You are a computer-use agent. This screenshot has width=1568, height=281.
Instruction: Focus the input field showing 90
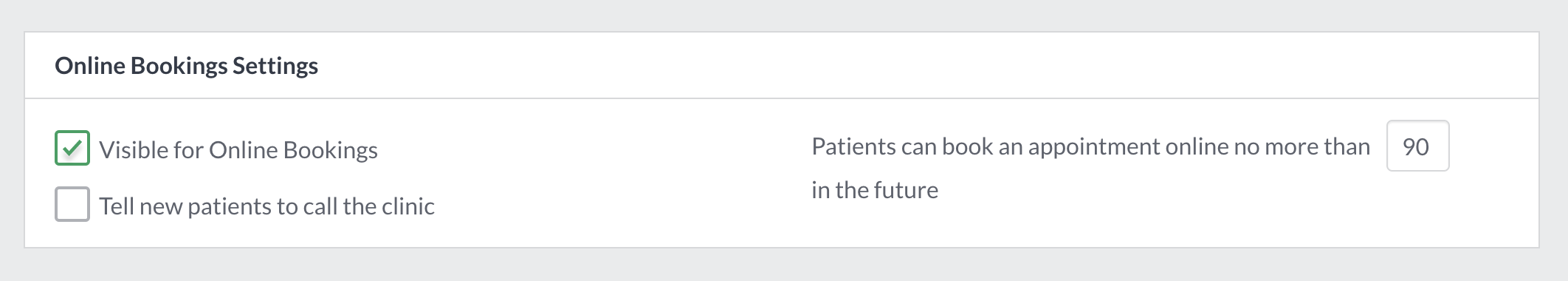click(1417, 146)
